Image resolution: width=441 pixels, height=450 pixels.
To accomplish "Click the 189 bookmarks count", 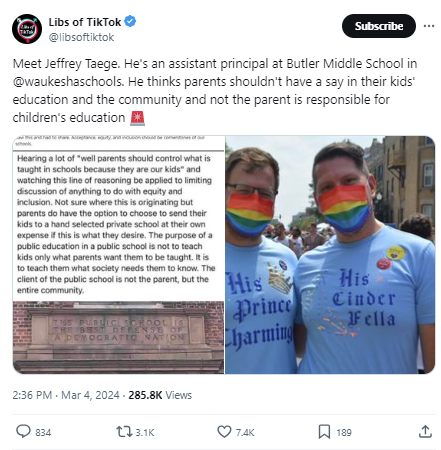I will coord(344,433).
